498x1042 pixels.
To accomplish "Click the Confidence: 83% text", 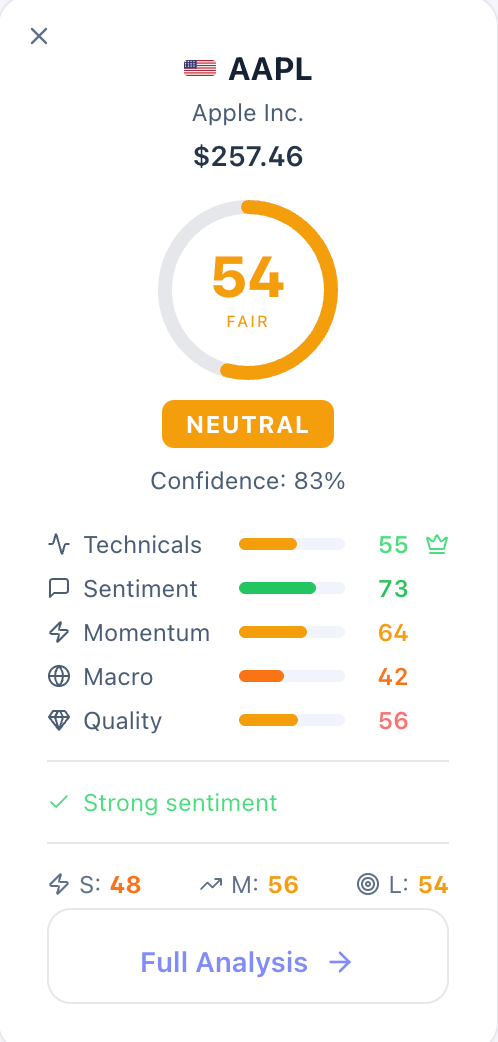I will tap(248, 480).
